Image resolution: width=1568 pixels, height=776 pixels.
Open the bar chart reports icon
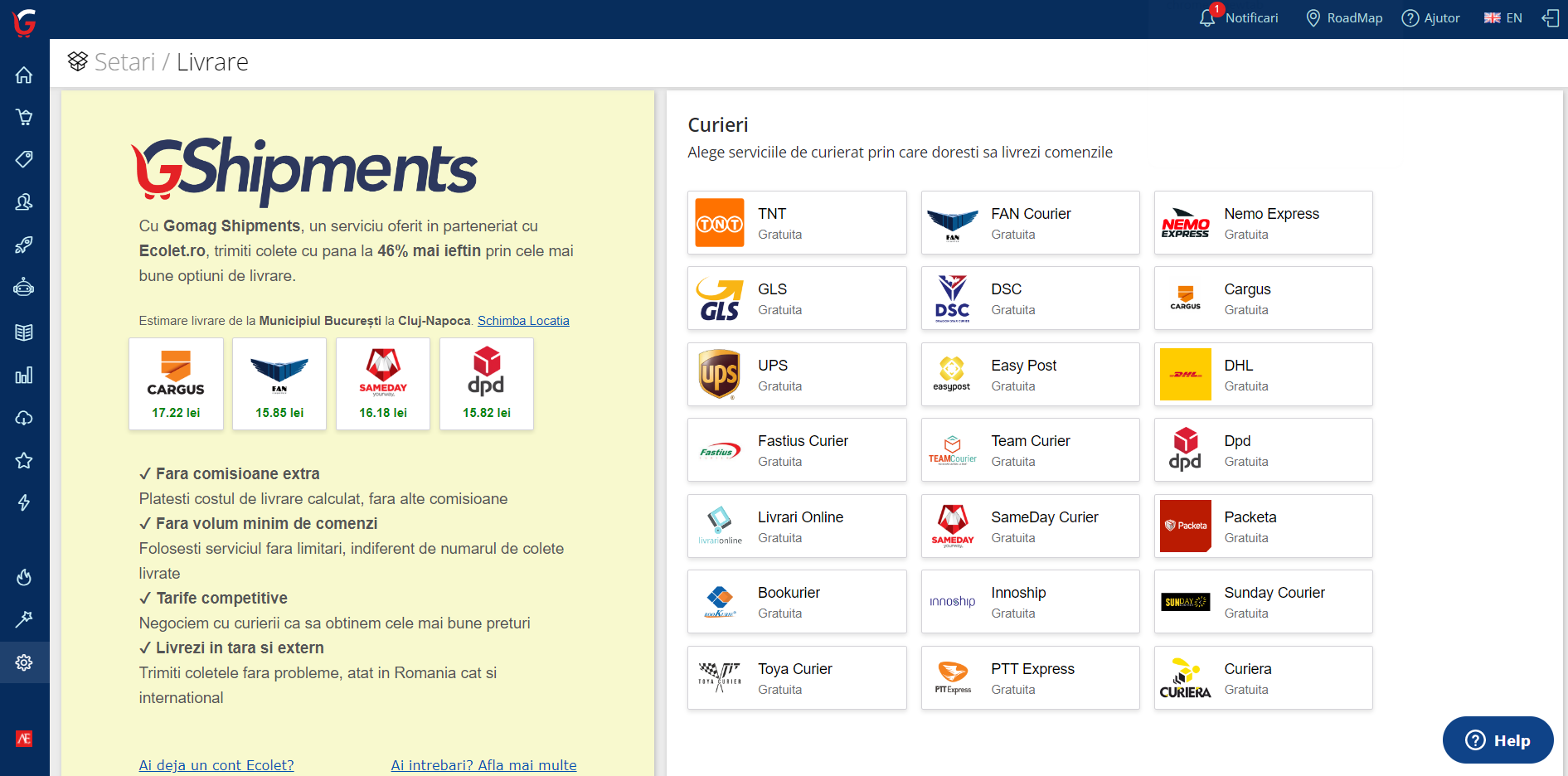tap(24, 376)
